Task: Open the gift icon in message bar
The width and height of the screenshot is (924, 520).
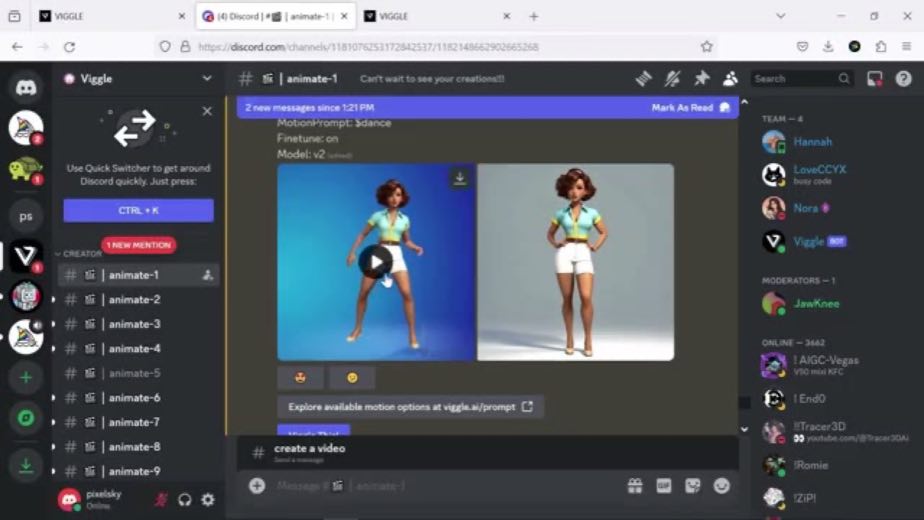Action: tap(635, 486)
